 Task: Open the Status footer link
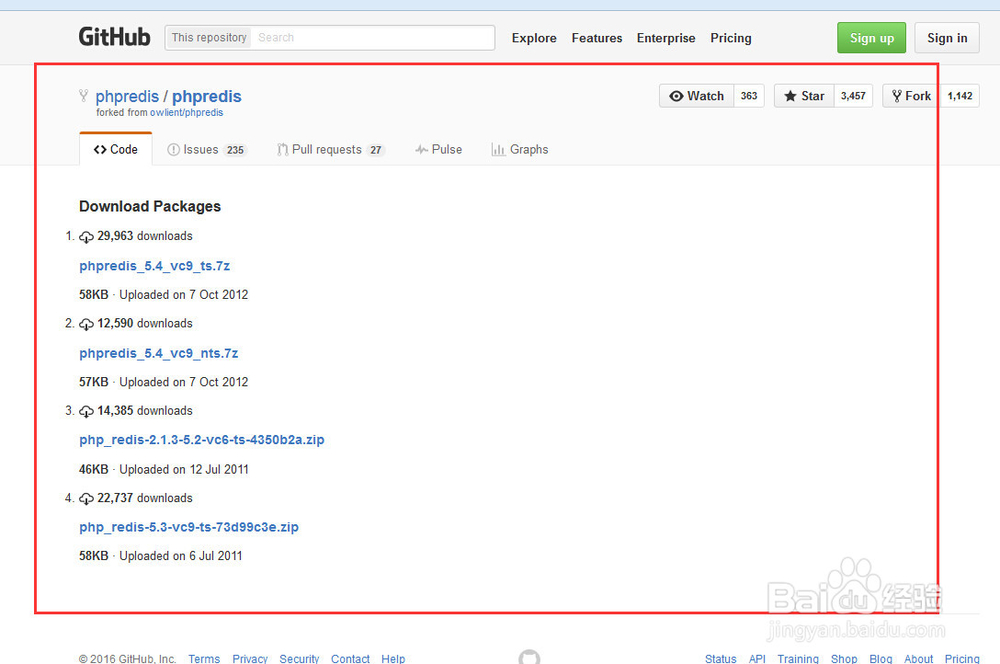pyautogui.click(x=721, y=658)
